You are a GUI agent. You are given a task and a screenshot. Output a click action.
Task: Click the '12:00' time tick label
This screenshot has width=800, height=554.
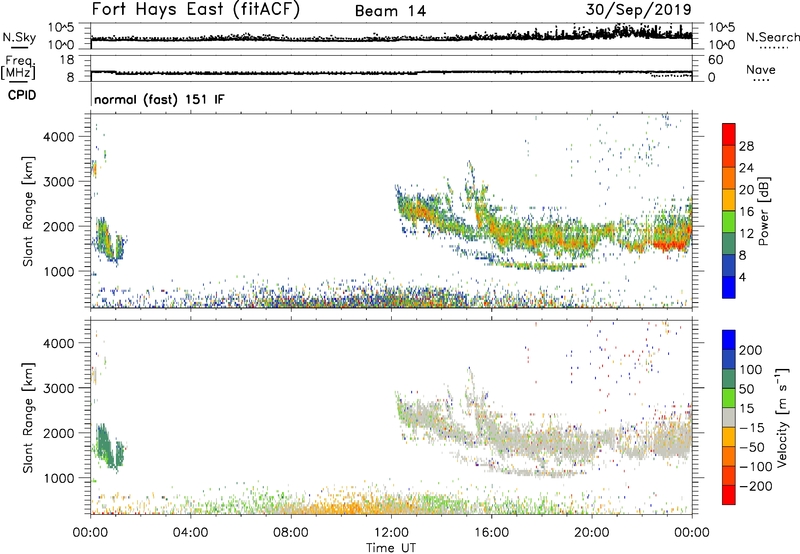click(x=391, y=533)
